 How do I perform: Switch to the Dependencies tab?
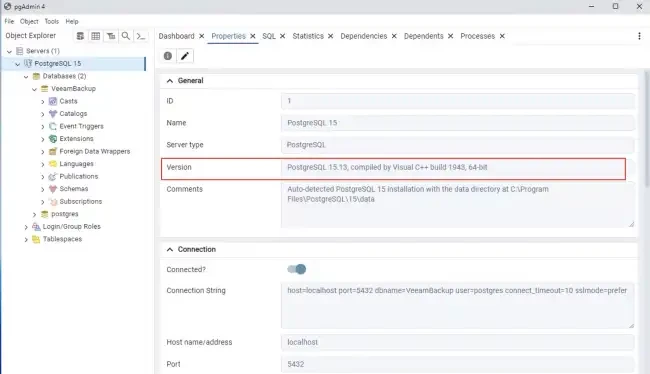click(364, 36)
